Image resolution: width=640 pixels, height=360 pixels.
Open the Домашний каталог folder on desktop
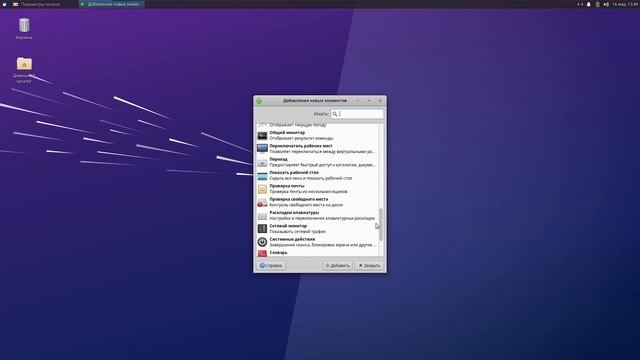tap(24, 64)
